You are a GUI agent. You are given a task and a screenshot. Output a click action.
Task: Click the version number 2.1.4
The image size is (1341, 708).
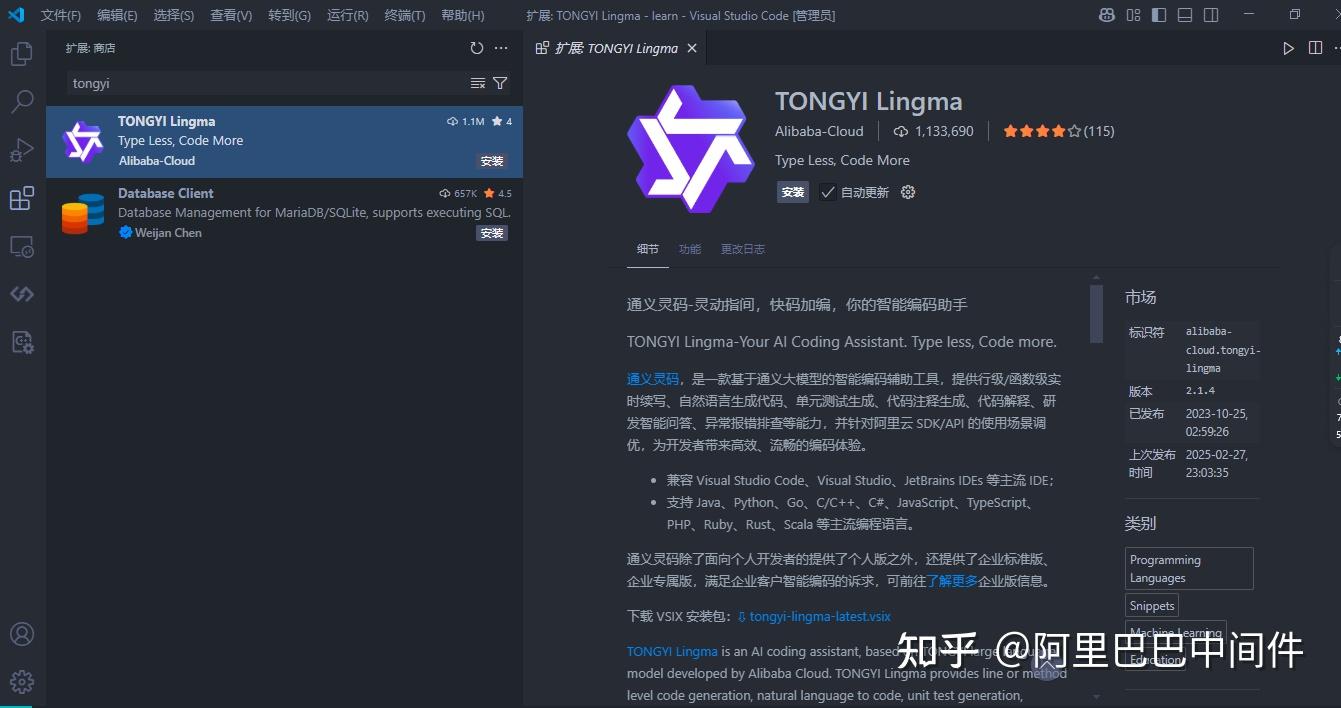coord(1200,392)
